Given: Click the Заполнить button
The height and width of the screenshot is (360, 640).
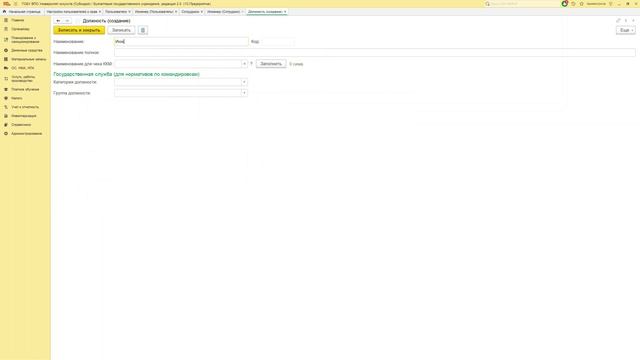Looking at the screenshot, I should 271,64.
